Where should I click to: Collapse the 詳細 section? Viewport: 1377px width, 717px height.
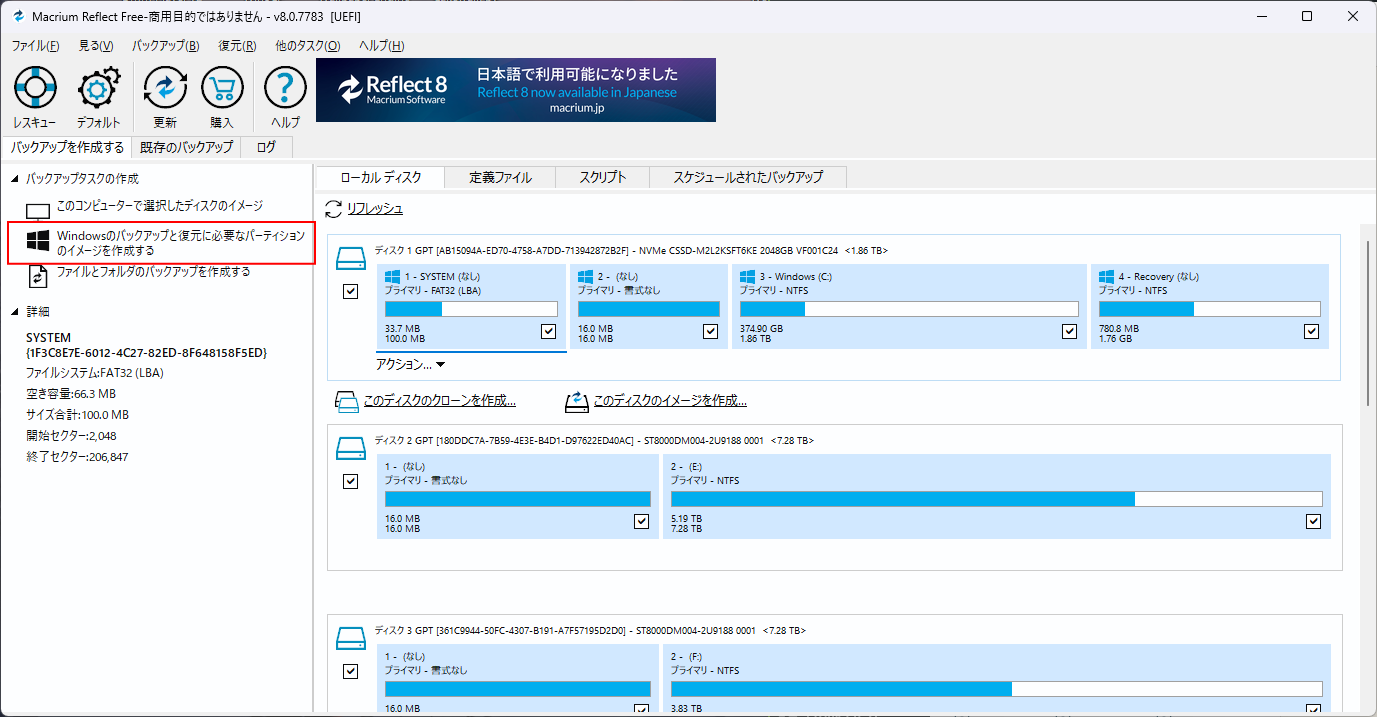pyautogui.click(x=15, y=312)
